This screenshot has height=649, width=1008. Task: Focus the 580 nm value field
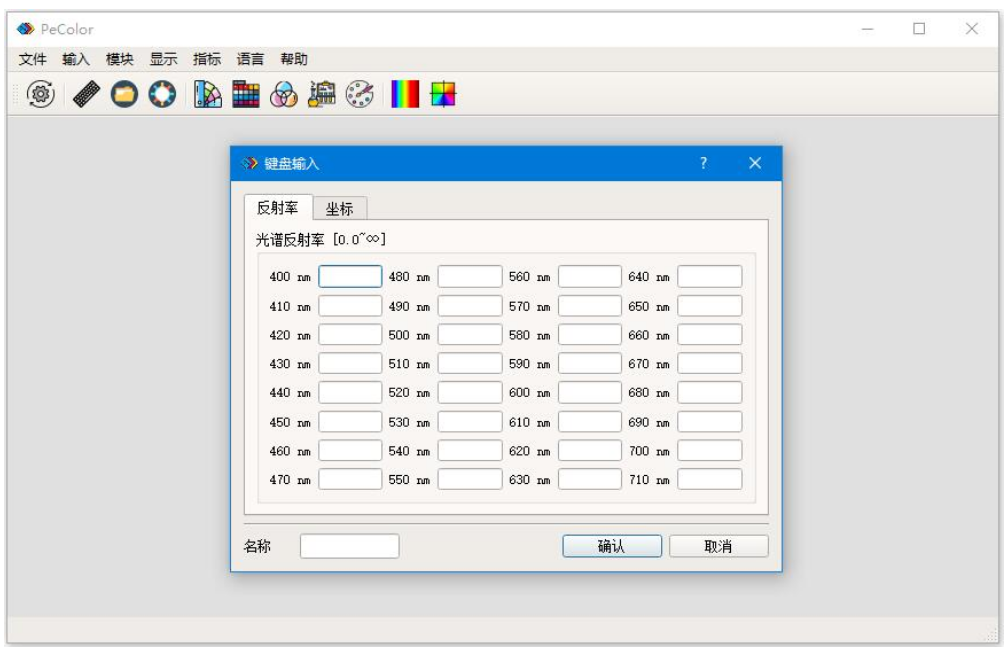[590, 335]
